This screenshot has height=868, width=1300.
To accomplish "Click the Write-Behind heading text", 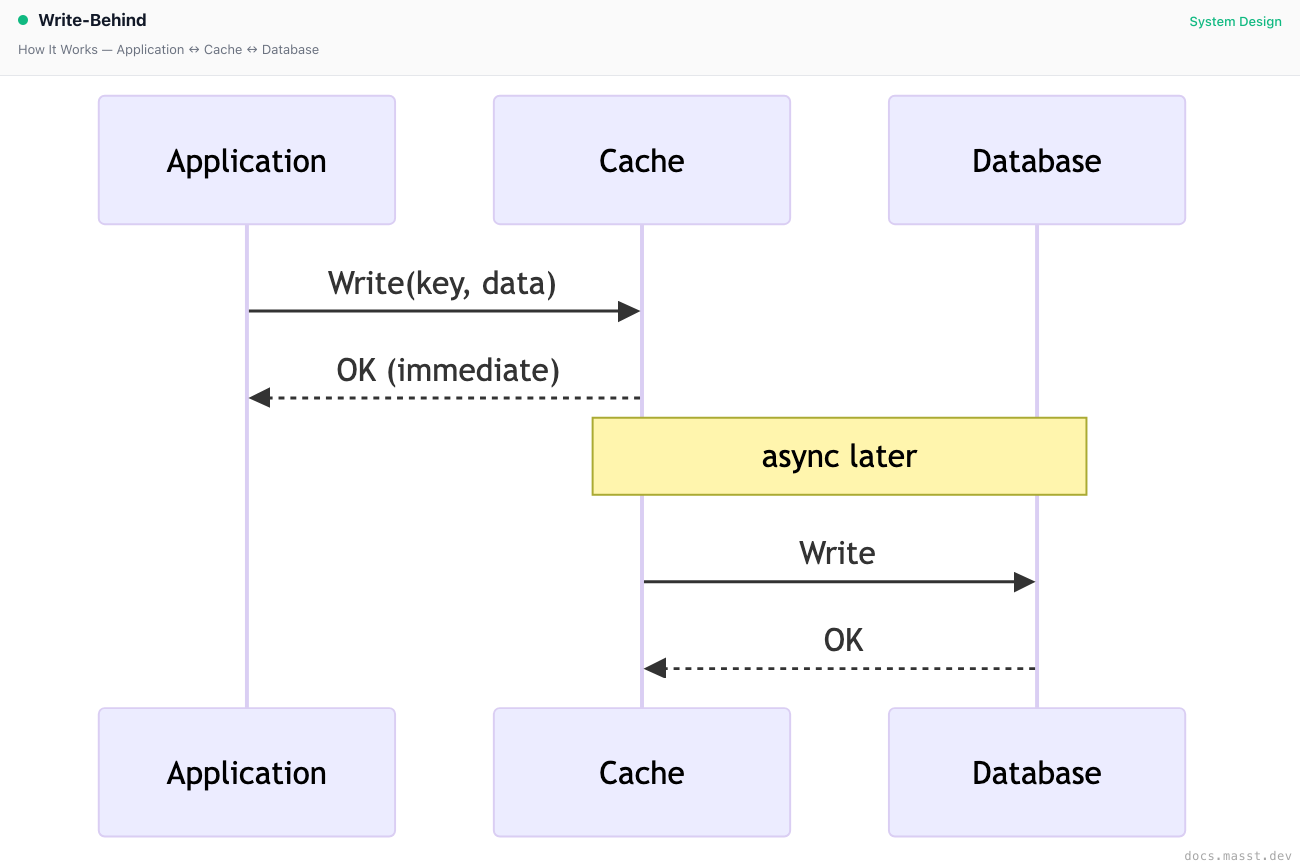I will tap(92, 20).
